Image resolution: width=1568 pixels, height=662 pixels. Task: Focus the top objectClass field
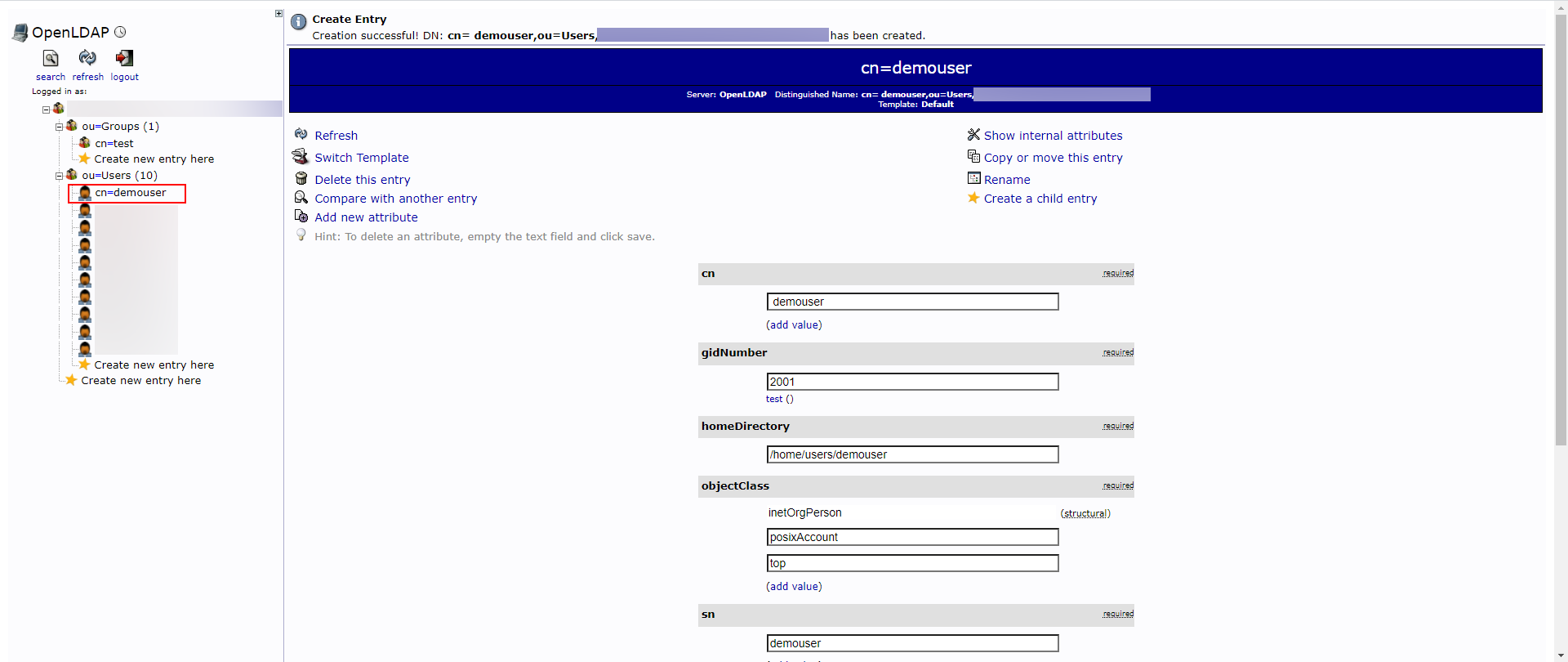912,563
